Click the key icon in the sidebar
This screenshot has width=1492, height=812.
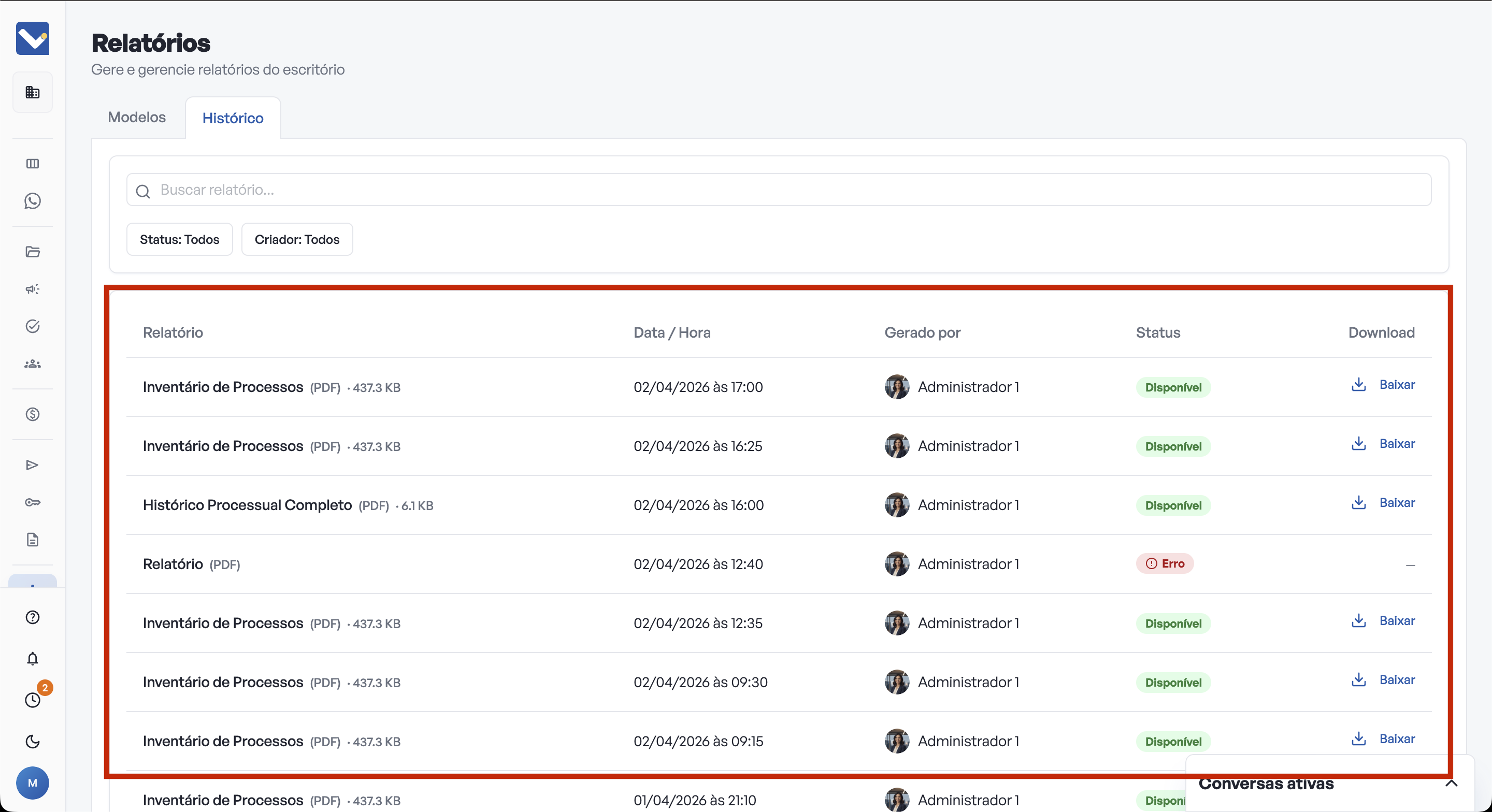point(33,502)
